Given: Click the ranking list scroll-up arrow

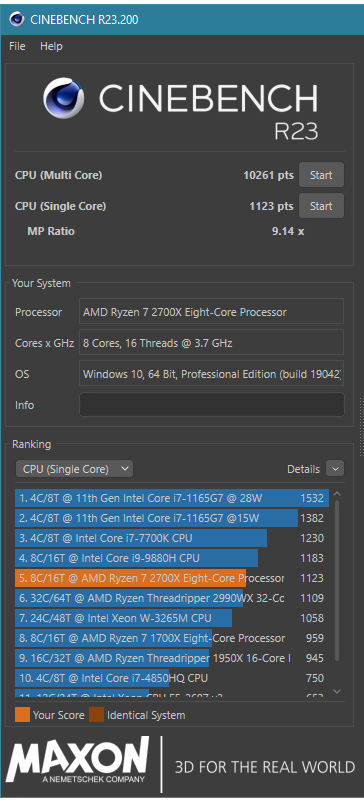Looking at the screenshot, I should [336, 494].
